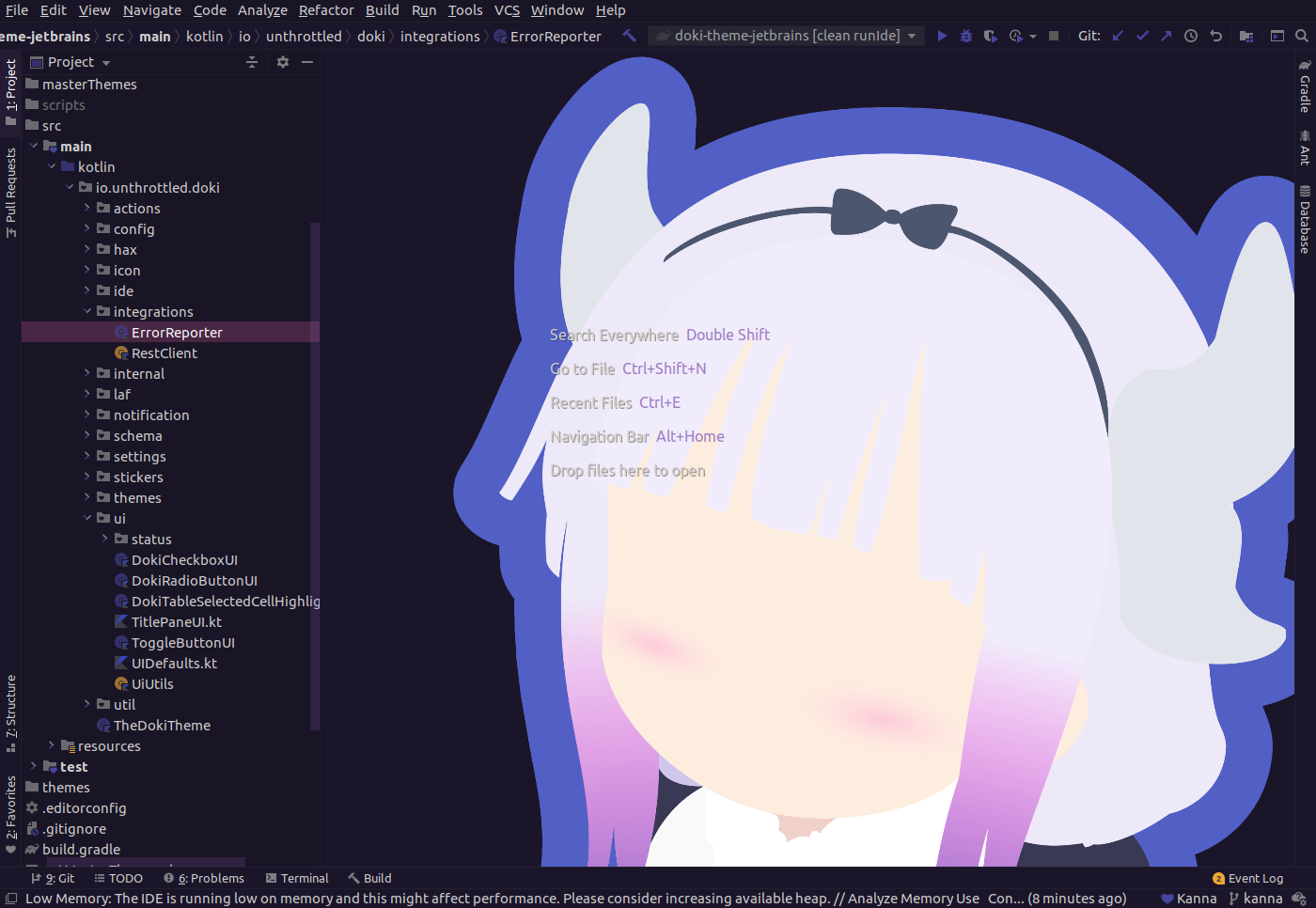1316x908 pixels.
Task: Click the Project panel settings gear
Action: pos(282,61)
